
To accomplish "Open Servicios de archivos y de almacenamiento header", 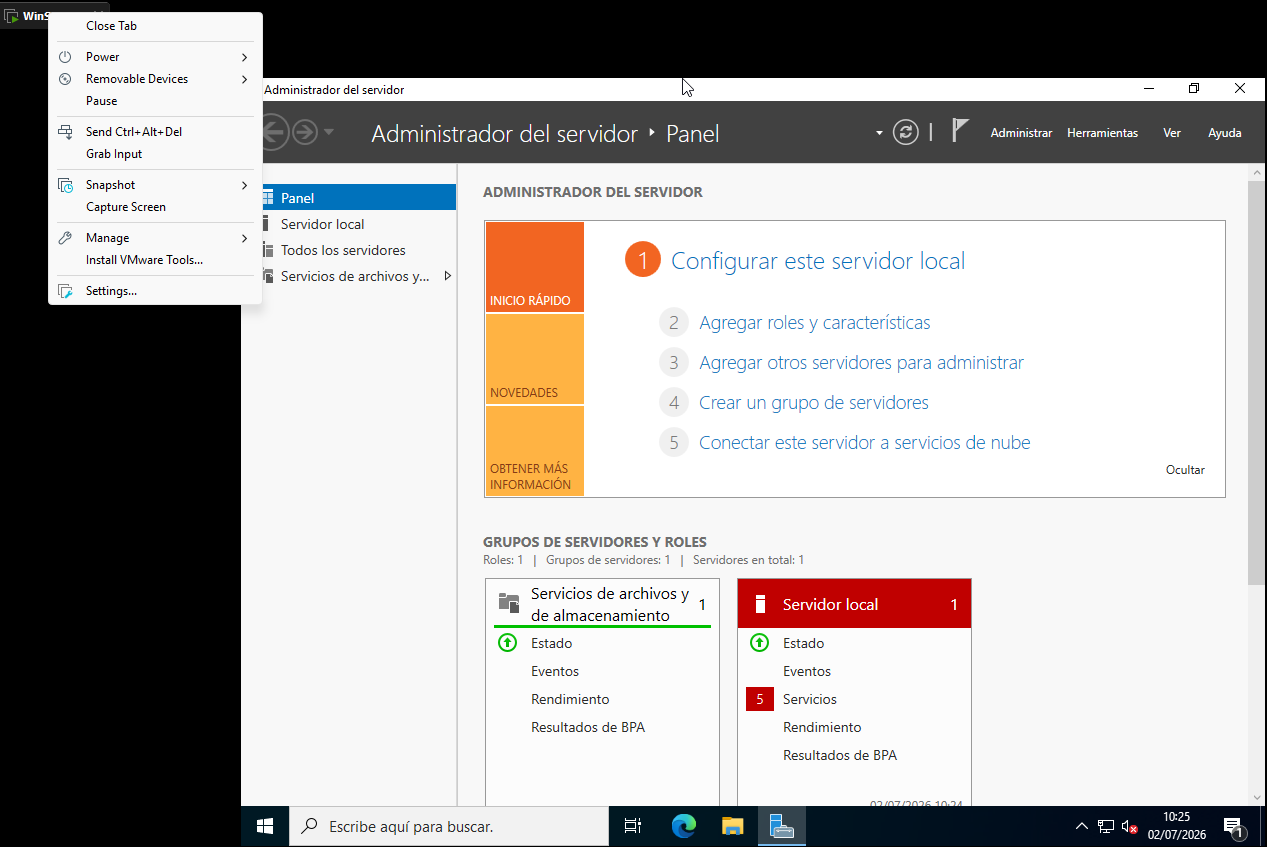I will pyautogui.click(x=602, y=604).
